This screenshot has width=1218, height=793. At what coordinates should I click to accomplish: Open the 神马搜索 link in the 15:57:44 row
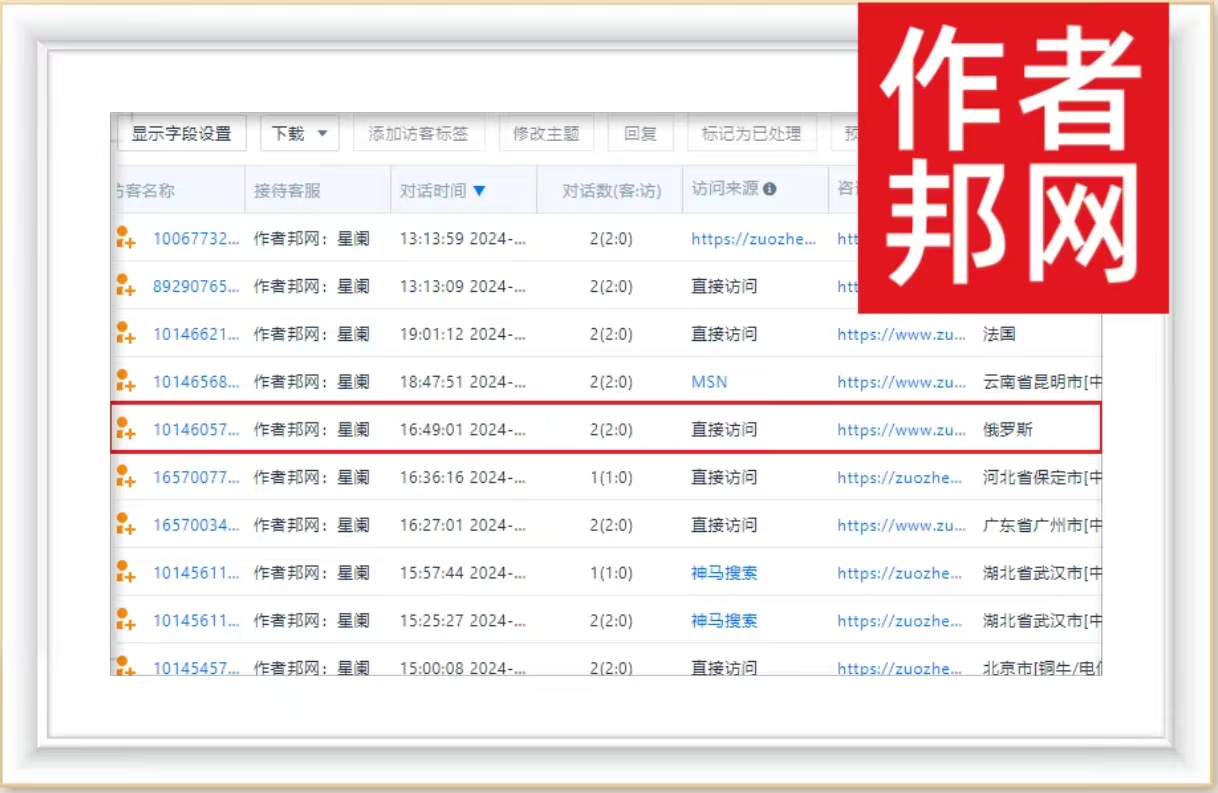coord(724,572)
